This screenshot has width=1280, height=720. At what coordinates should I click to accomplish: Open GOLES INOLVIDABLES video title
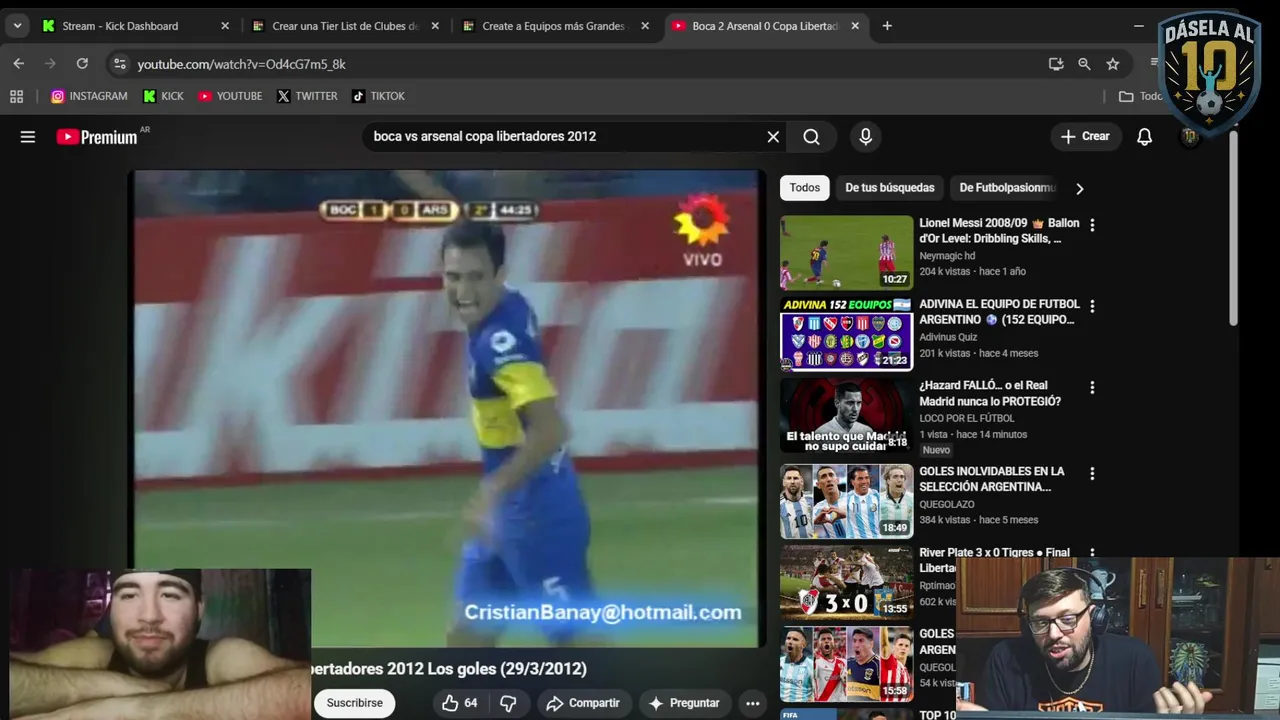992,479
